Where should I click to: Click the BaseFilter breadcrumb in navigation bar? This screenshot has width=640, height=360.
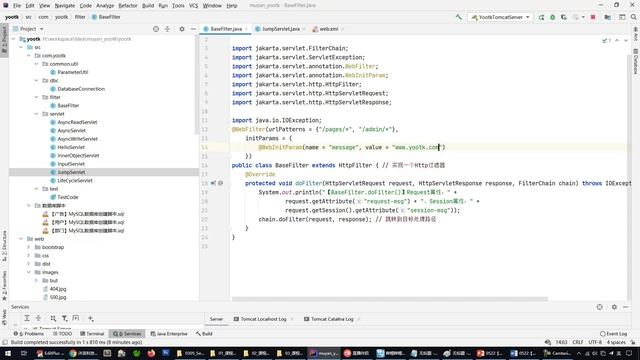106,17
